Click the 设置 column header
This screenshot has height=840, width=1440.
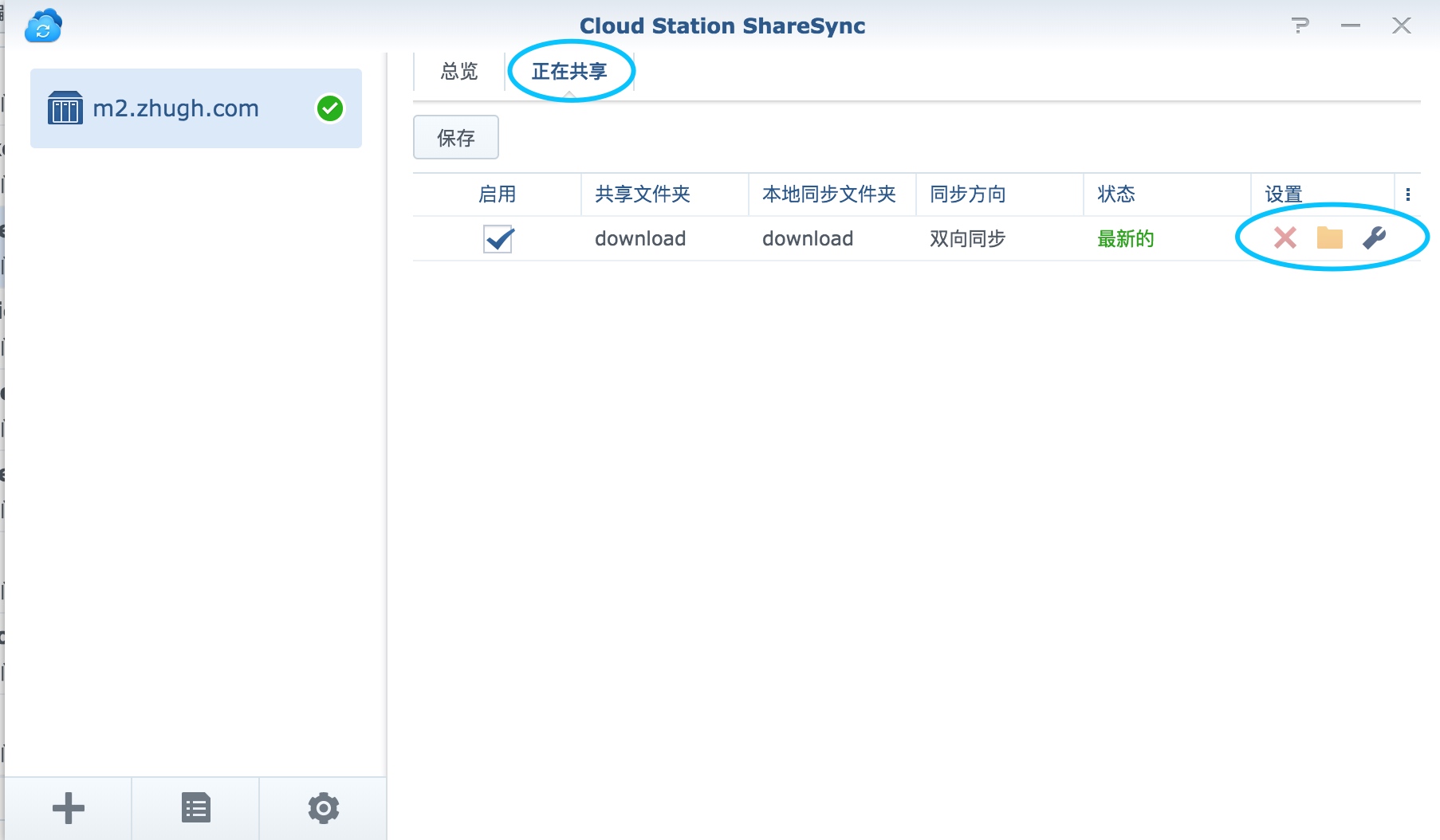(1323, 194)
